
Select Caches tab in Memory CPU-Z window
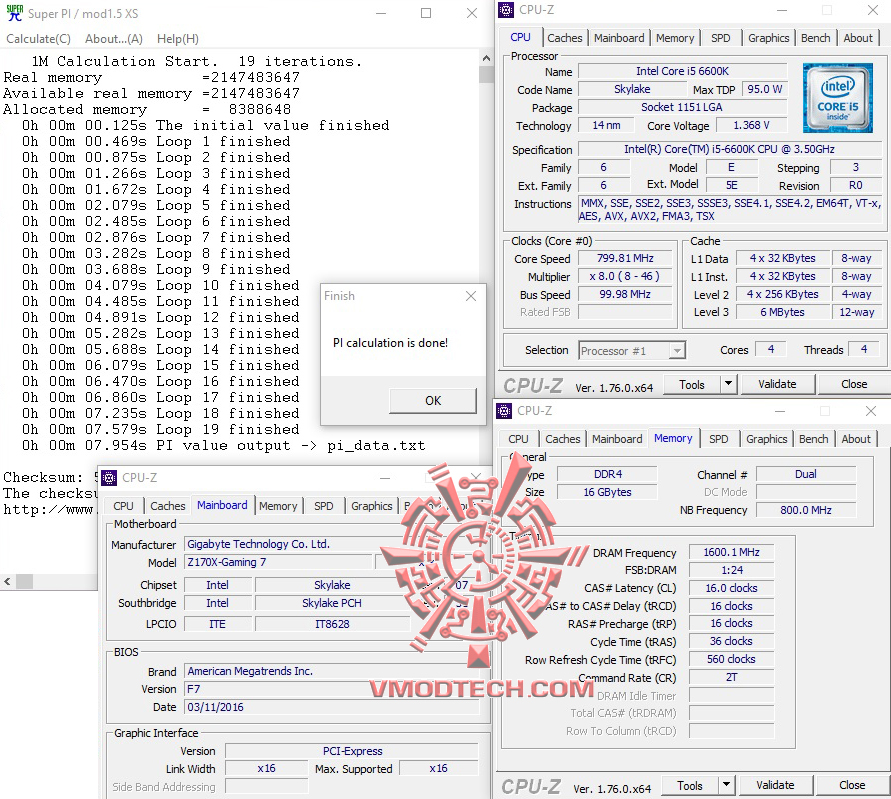[563, 439]
